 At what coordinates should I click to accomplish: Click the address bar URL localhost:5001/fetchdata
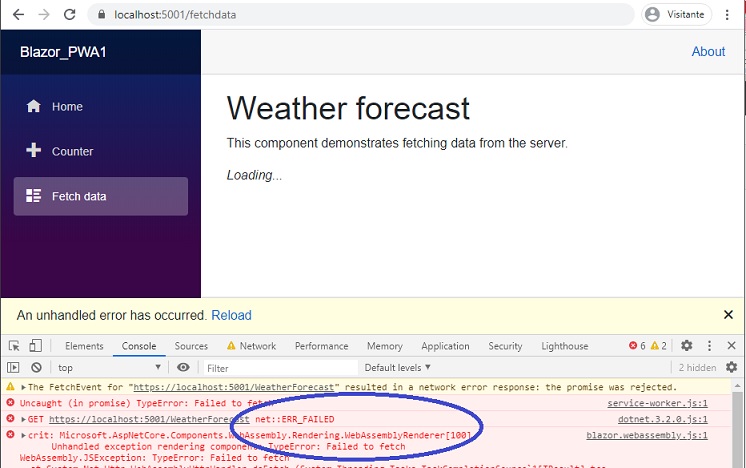coord(175,15)
